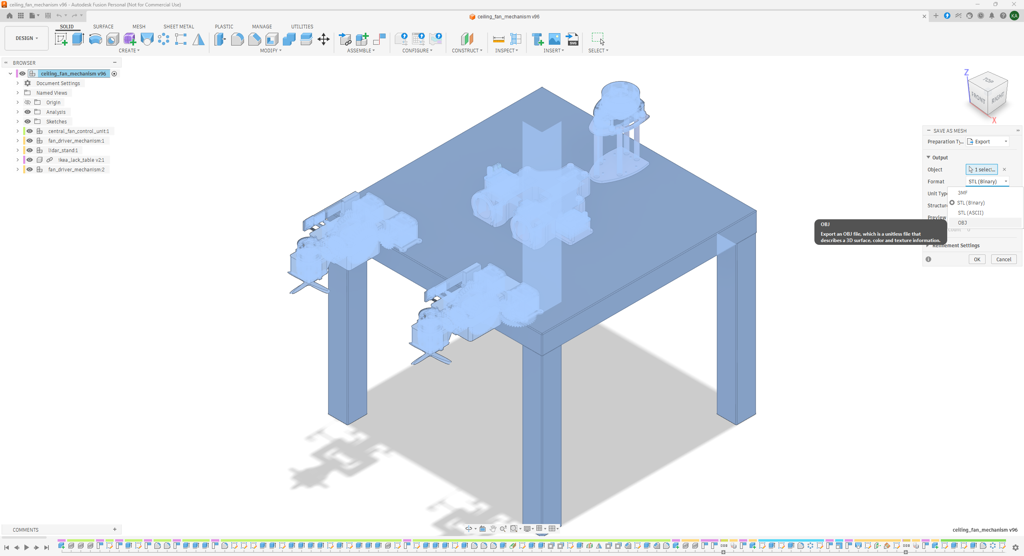Select the Revolve tool
This screenshot has width=1024, height=556.
(x=95, y=39)
